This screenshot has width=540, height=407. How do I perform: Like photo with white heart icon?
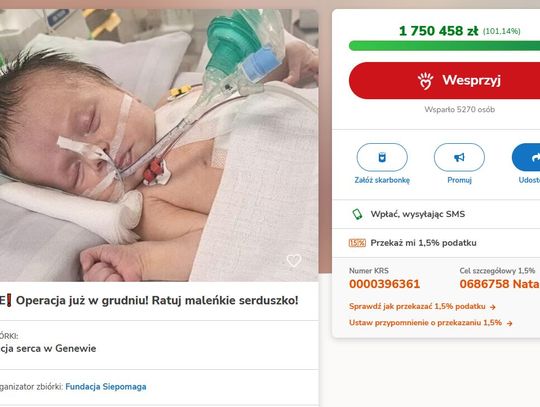[294, 261]
